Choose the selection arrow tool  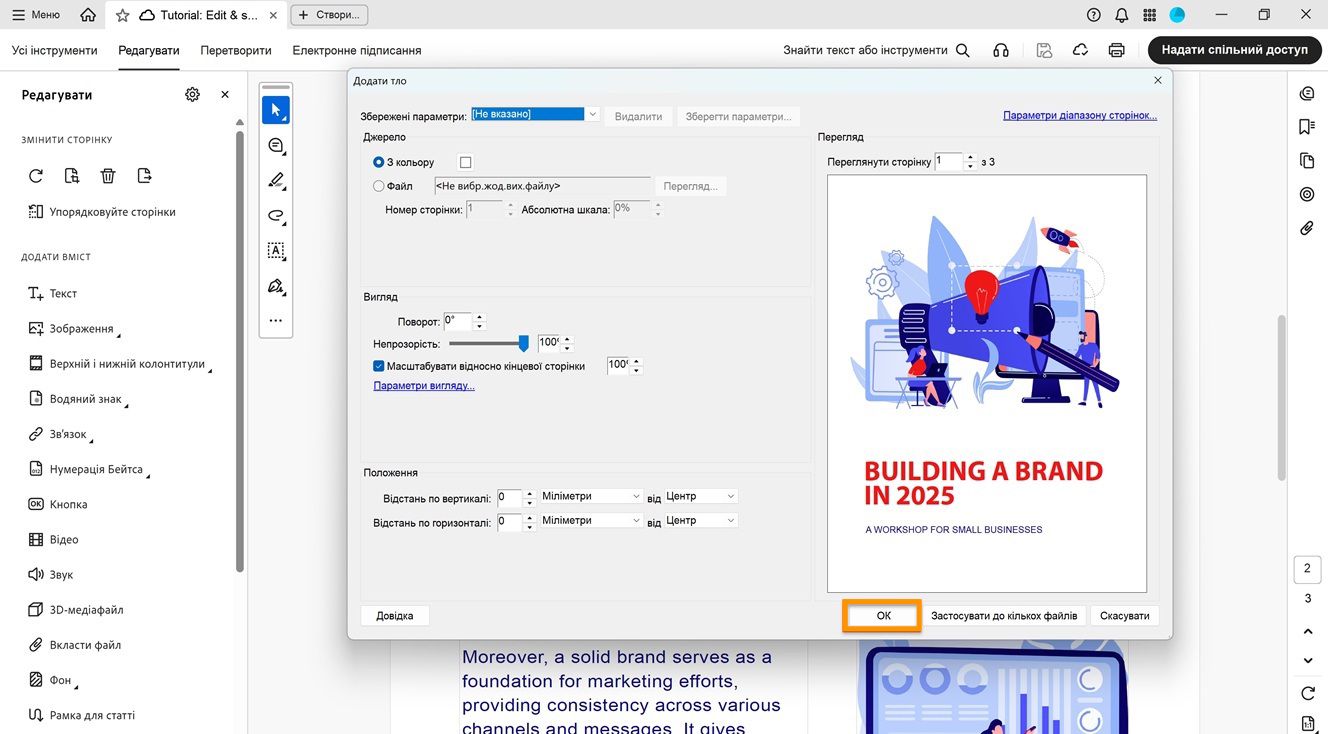(x=276, y=110)
